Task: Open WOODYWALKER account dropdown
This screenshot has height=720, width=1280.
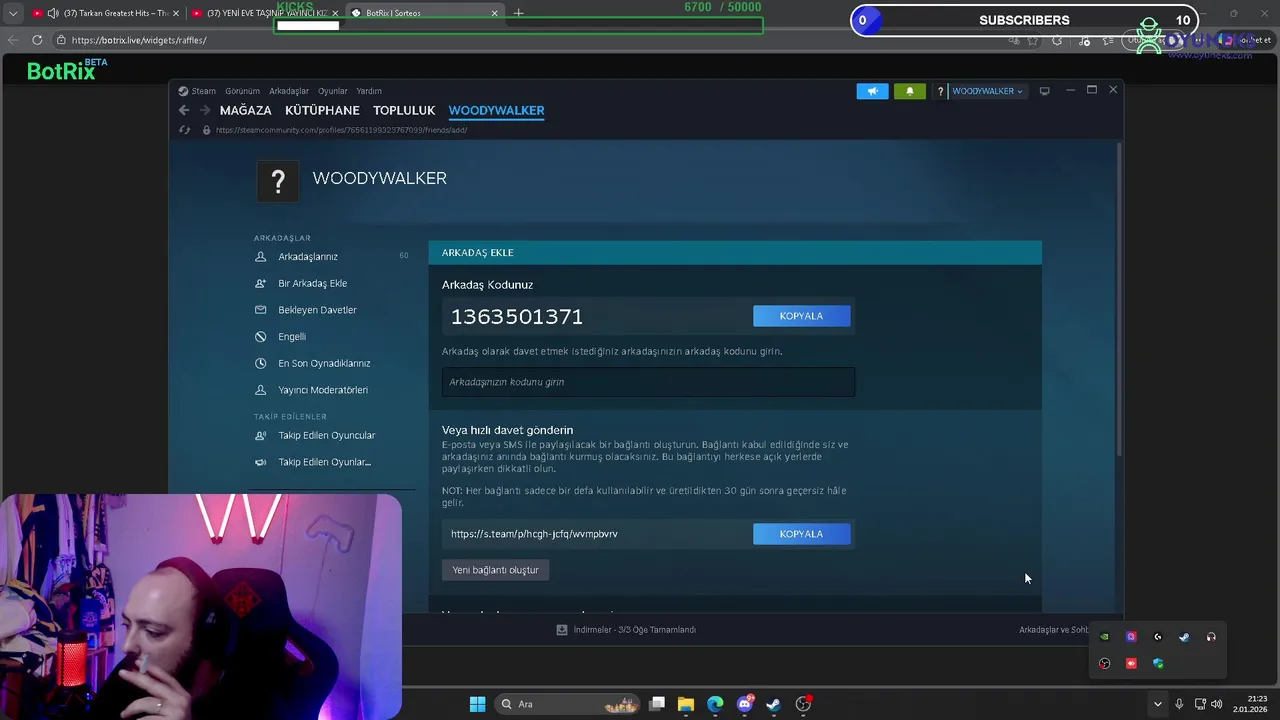Action: point(987,91)
